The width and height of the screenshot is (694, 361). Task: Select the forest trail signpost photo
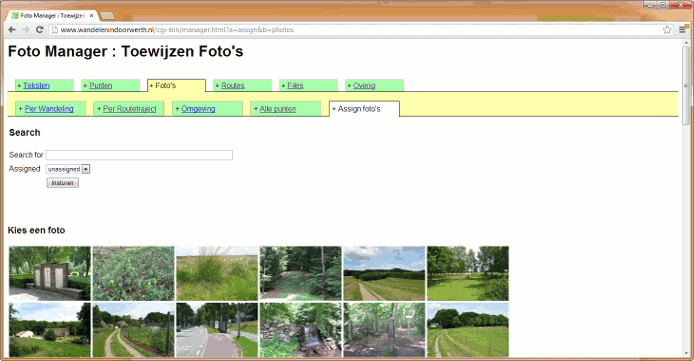click(x=384, y=330)
